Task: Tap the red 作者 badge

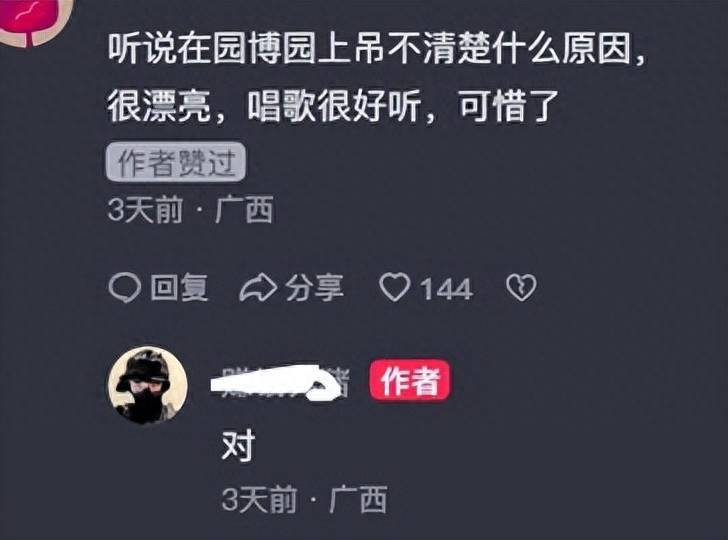Action: [x=410, y=380]
